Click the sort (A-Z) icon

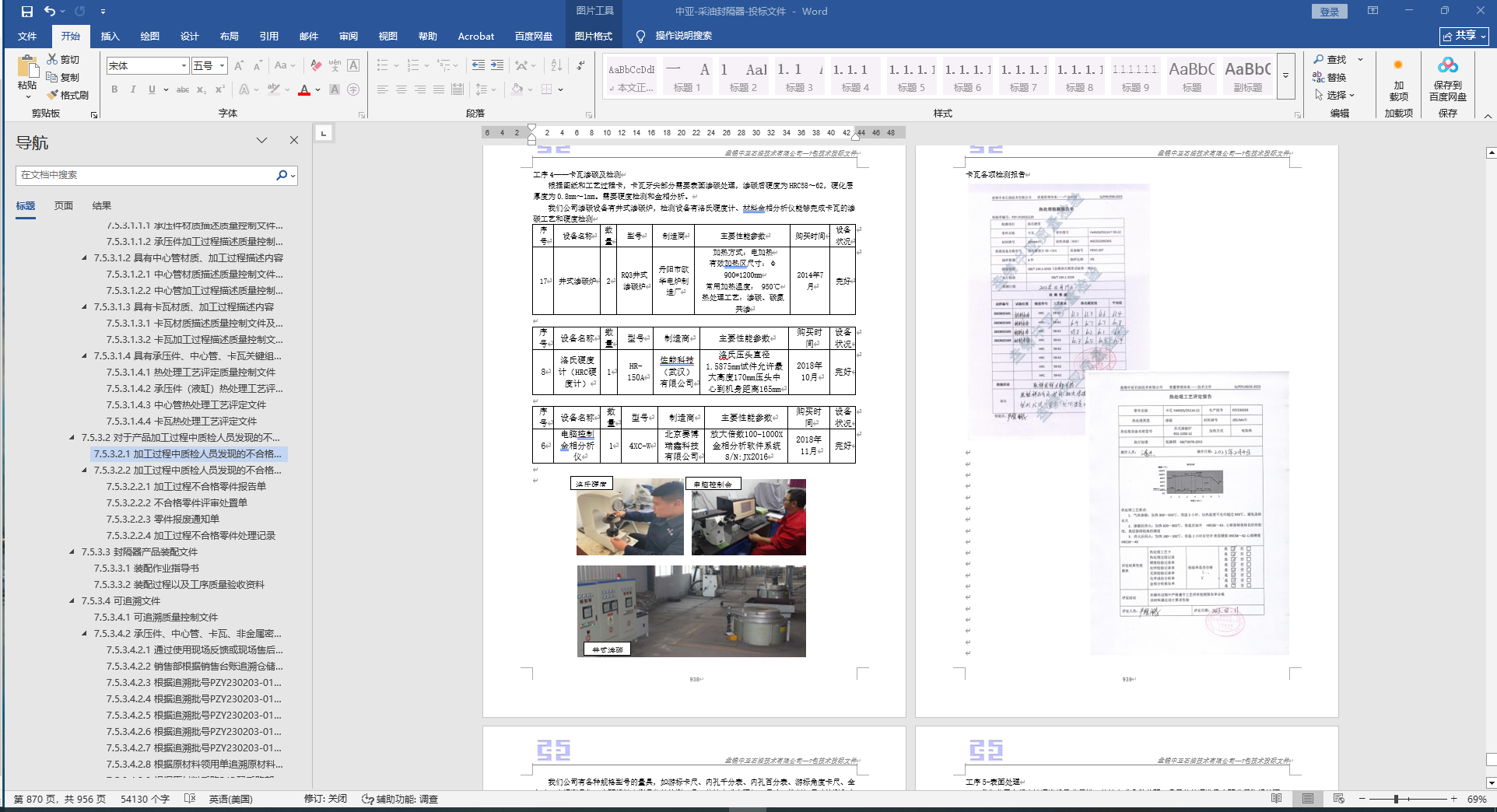(x=556, y=65)
